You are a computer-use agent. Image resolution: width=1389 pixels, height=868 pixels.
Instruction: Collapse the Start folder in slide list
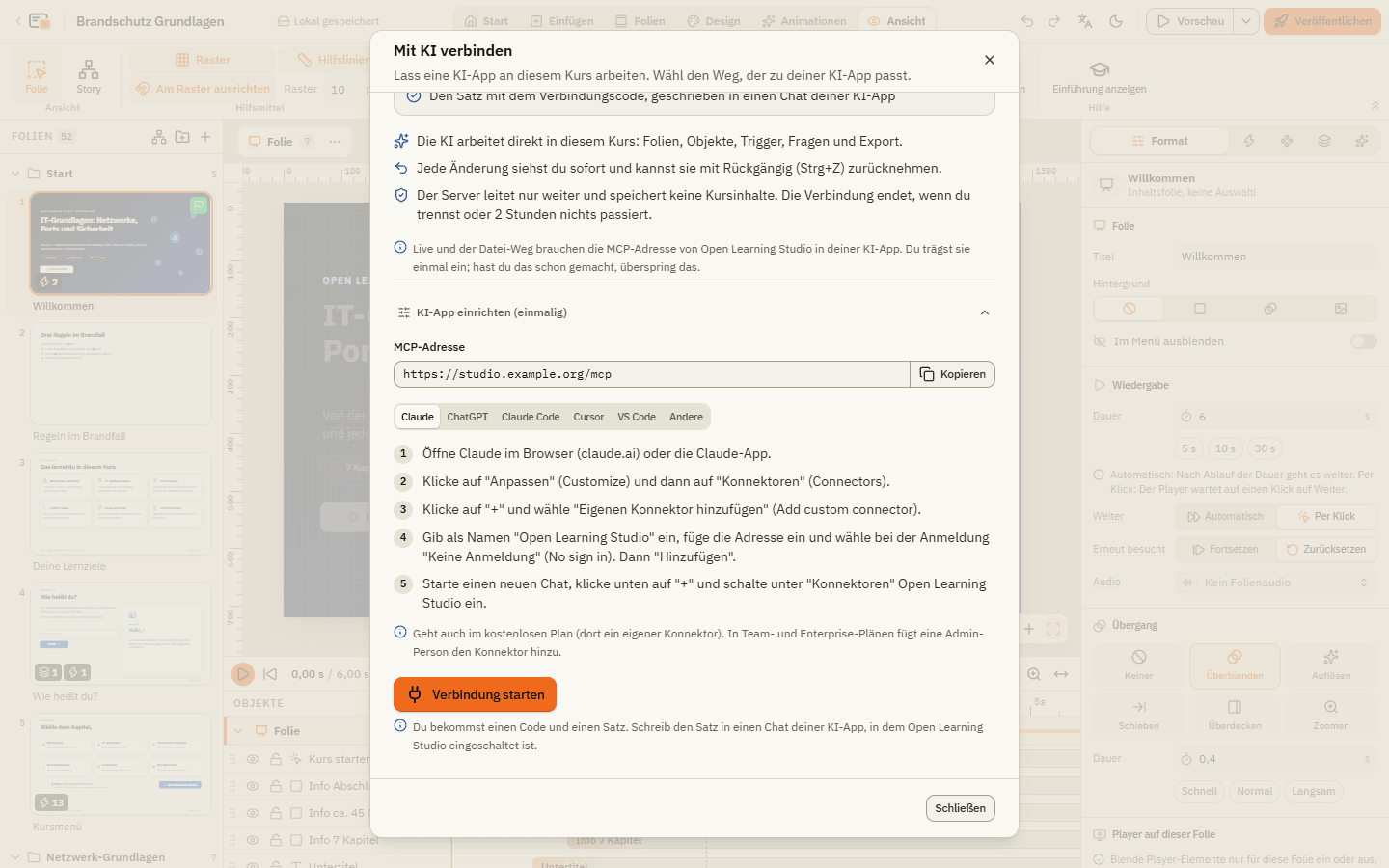15,174
